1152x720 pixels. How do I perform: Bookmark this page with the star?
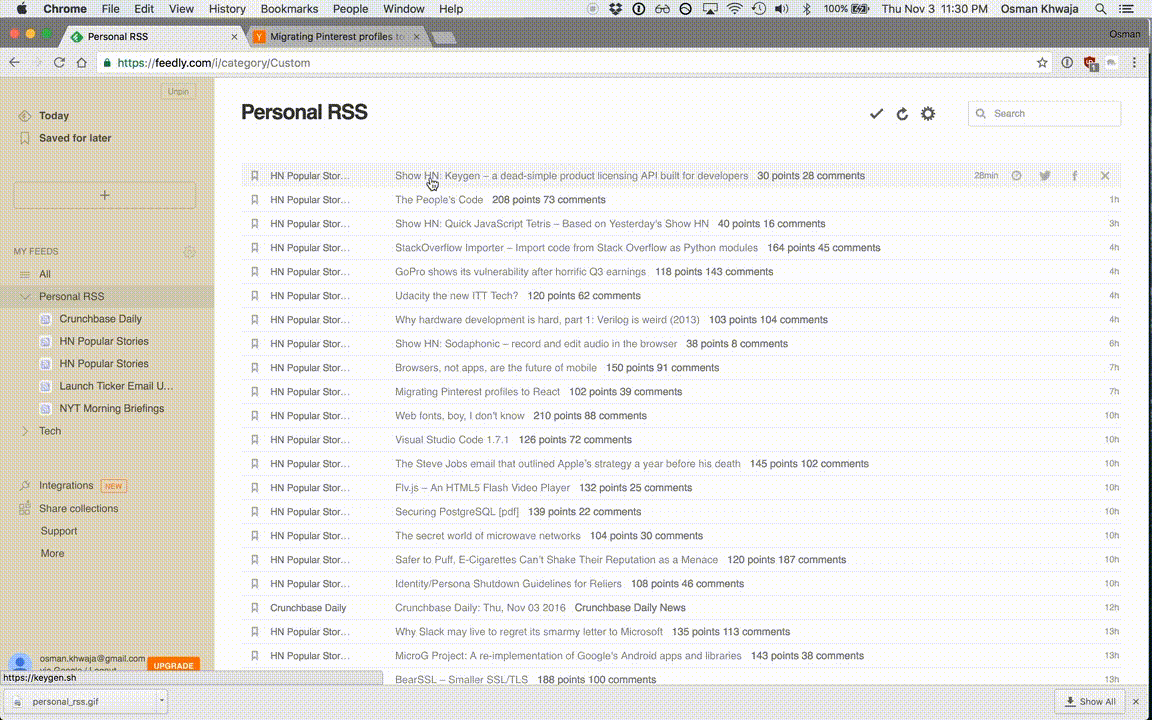tap(1042, 63)
